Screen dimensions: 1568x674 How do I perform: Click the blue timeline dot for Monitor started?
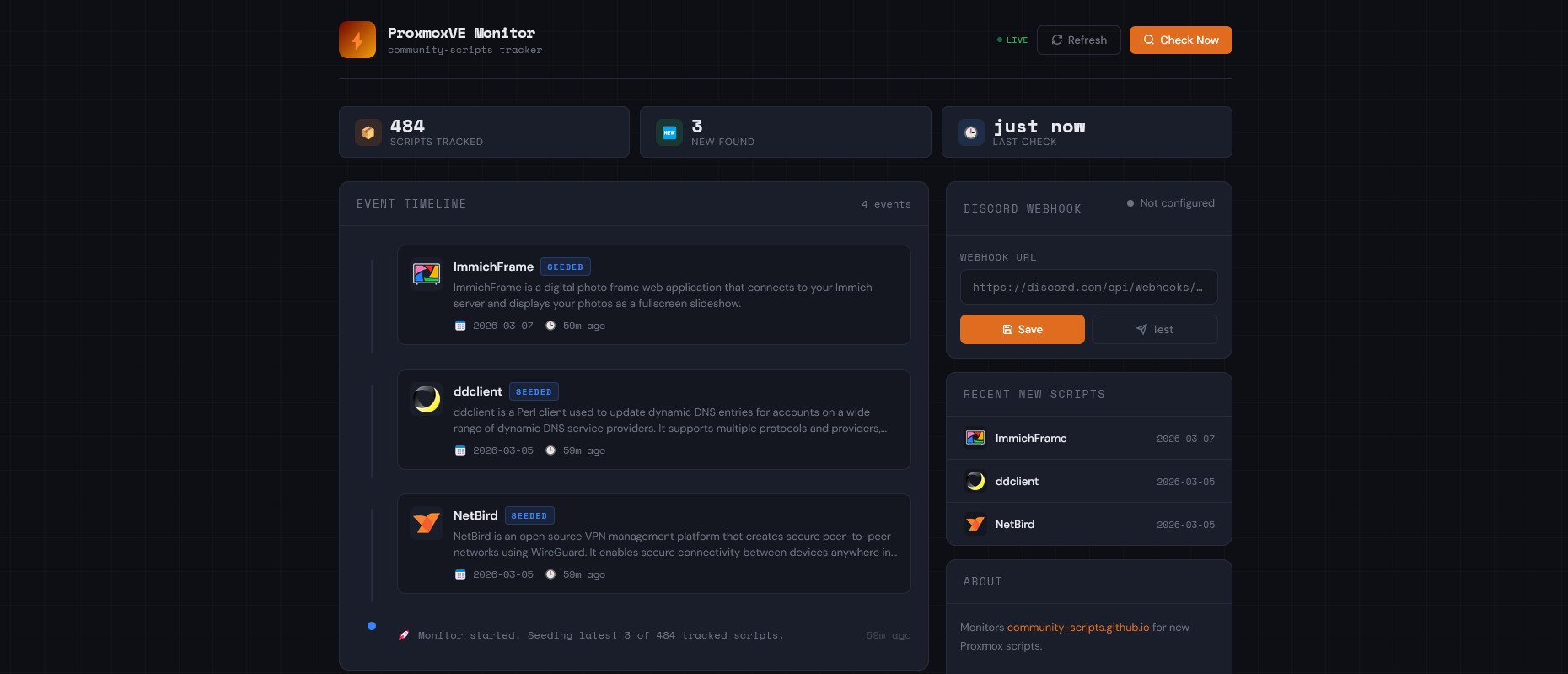(372, 626)
